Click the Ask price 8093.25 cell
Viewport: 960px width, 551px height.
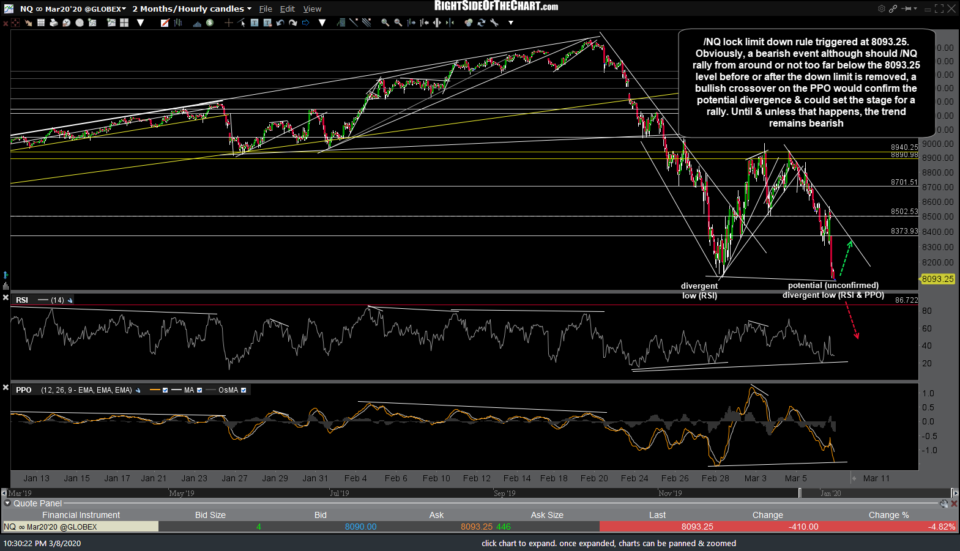point(476,527)
